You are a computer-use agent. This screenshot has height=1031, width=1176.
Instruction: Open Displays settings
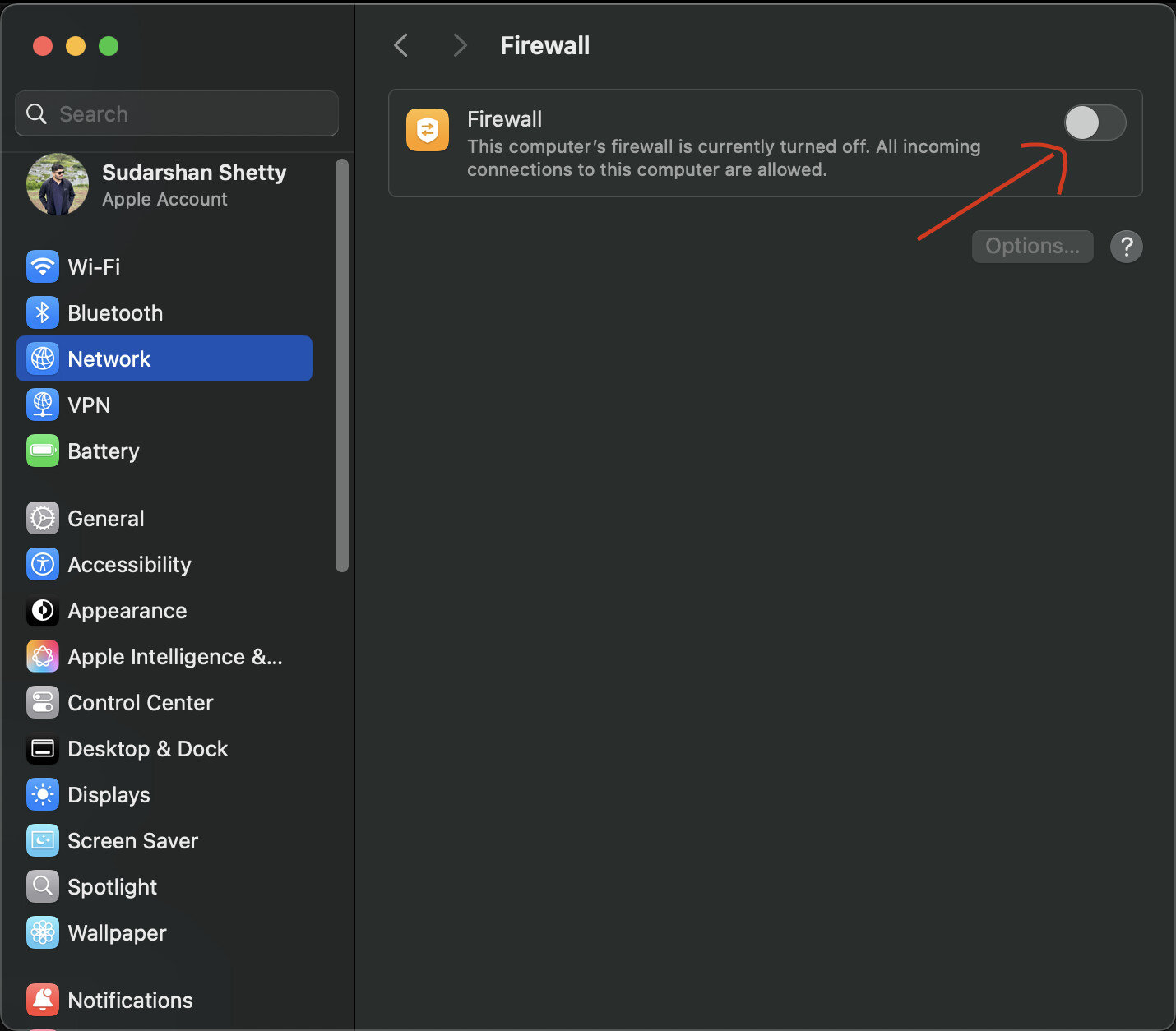coord(109,794)
